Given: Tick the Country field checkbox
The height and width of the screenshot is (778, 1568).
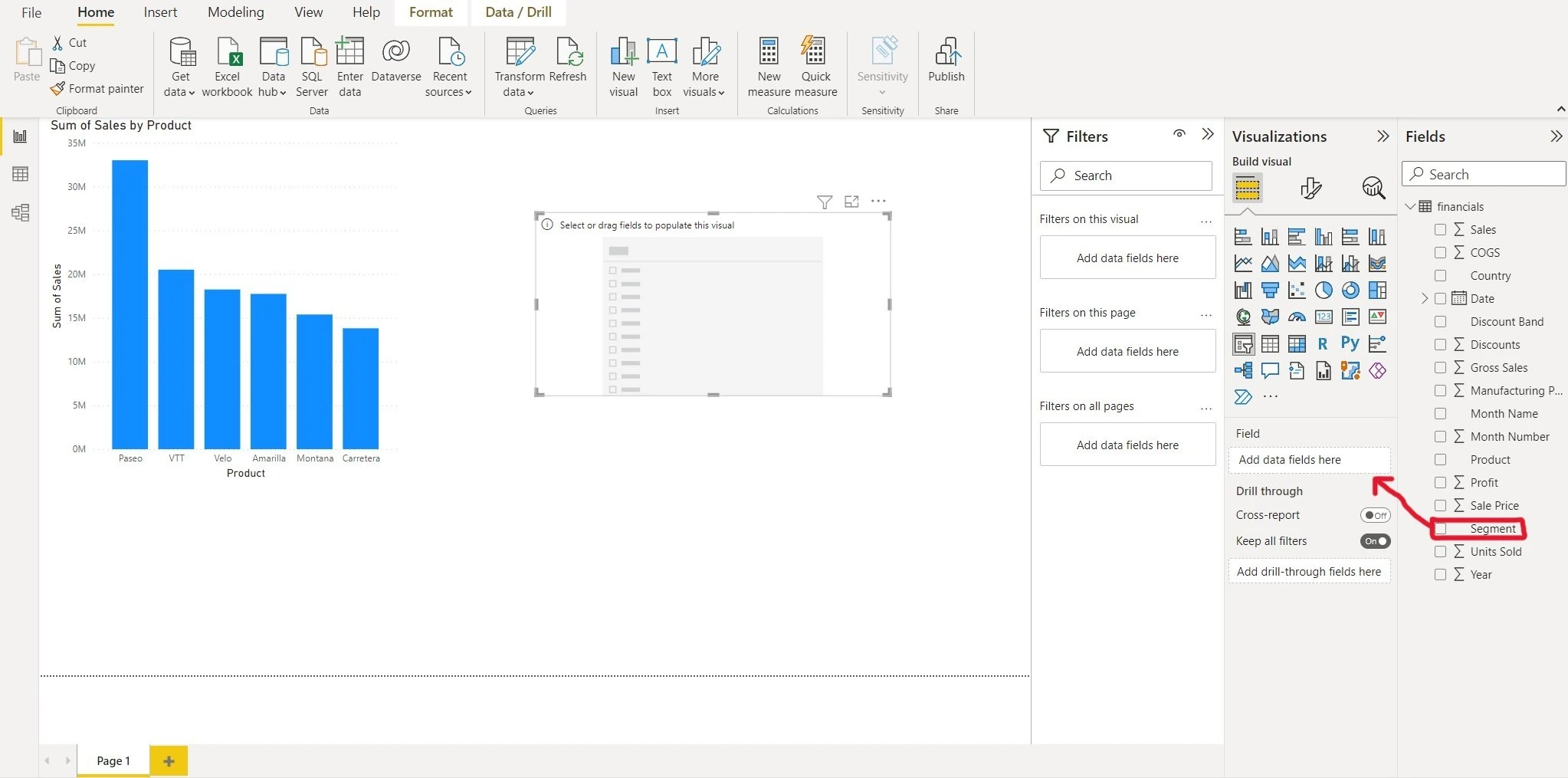Looking at the screenshot, I should click(x=1441, y=276).
